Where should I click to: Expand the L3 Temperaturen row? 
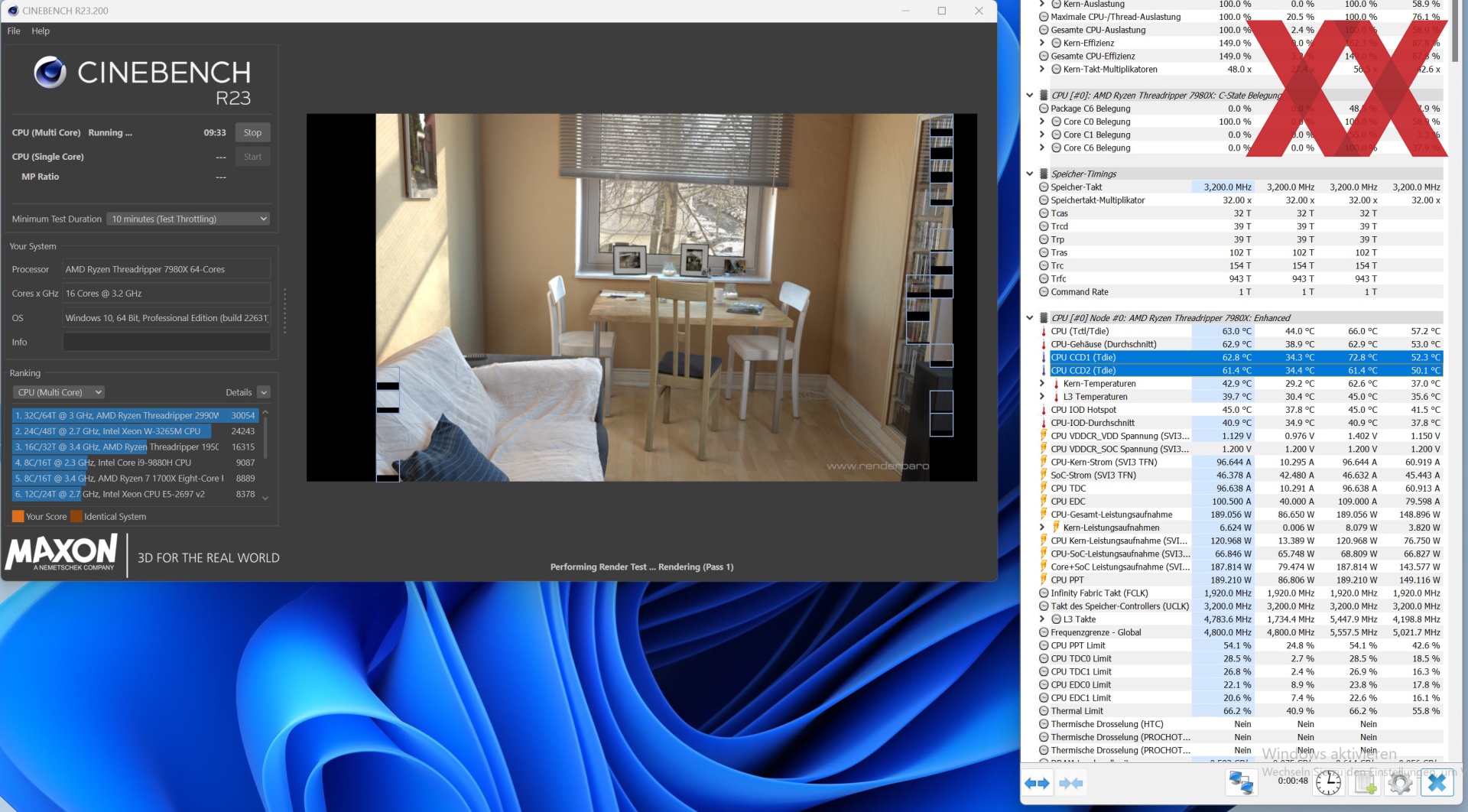(1042, 397)
